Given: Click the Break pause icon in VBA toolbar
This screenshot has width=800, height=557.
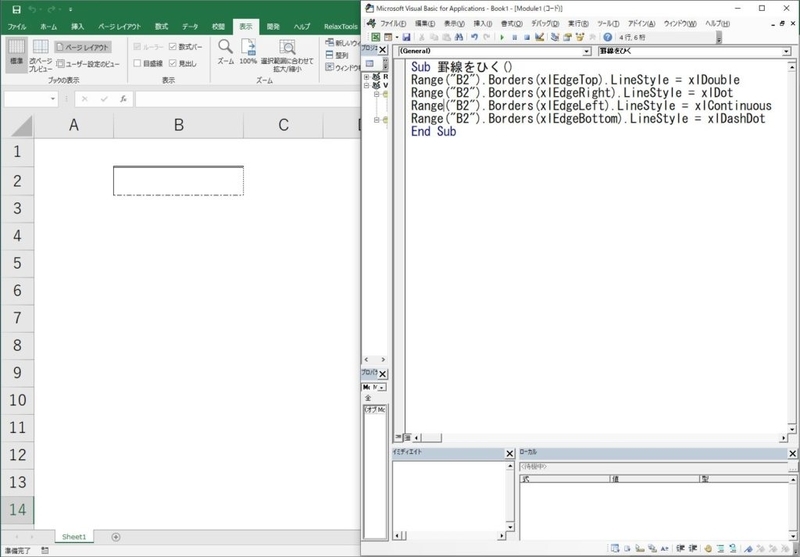Looking at the screenshot, I should [x=514, y=37].
